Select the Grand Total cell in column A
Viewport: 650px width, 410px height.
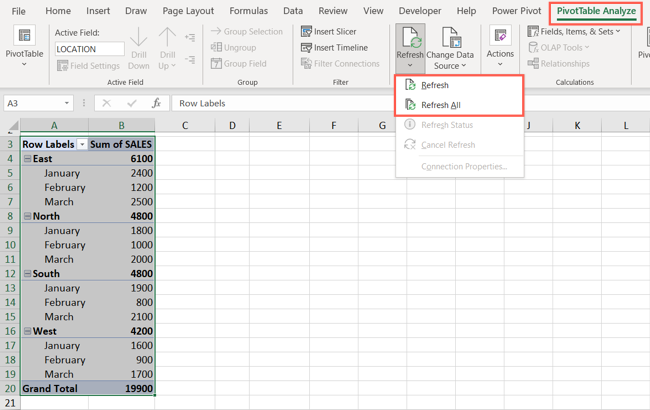tap(54, 388)
